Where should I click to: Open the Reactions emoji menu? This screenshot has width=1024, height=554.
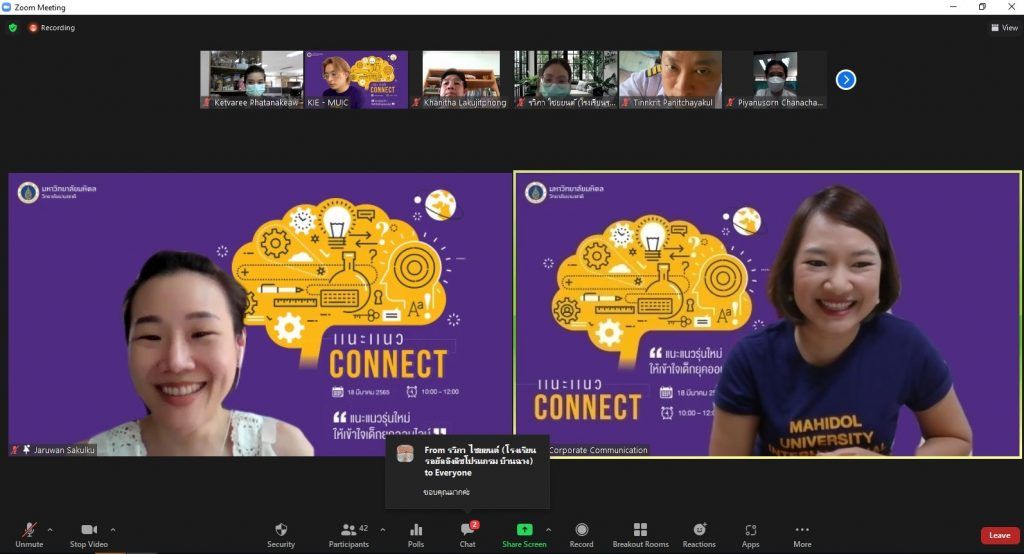click(699, 534)
